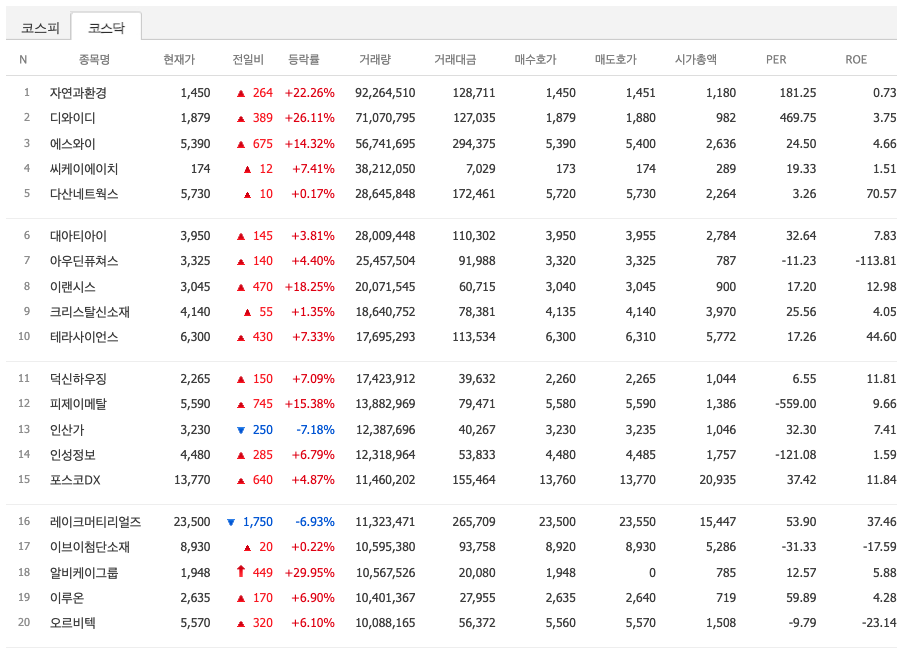The height and width of the screenshot is (649, 911).
Task: Click the 포스코DX stock name
Action: click(75, 479)
